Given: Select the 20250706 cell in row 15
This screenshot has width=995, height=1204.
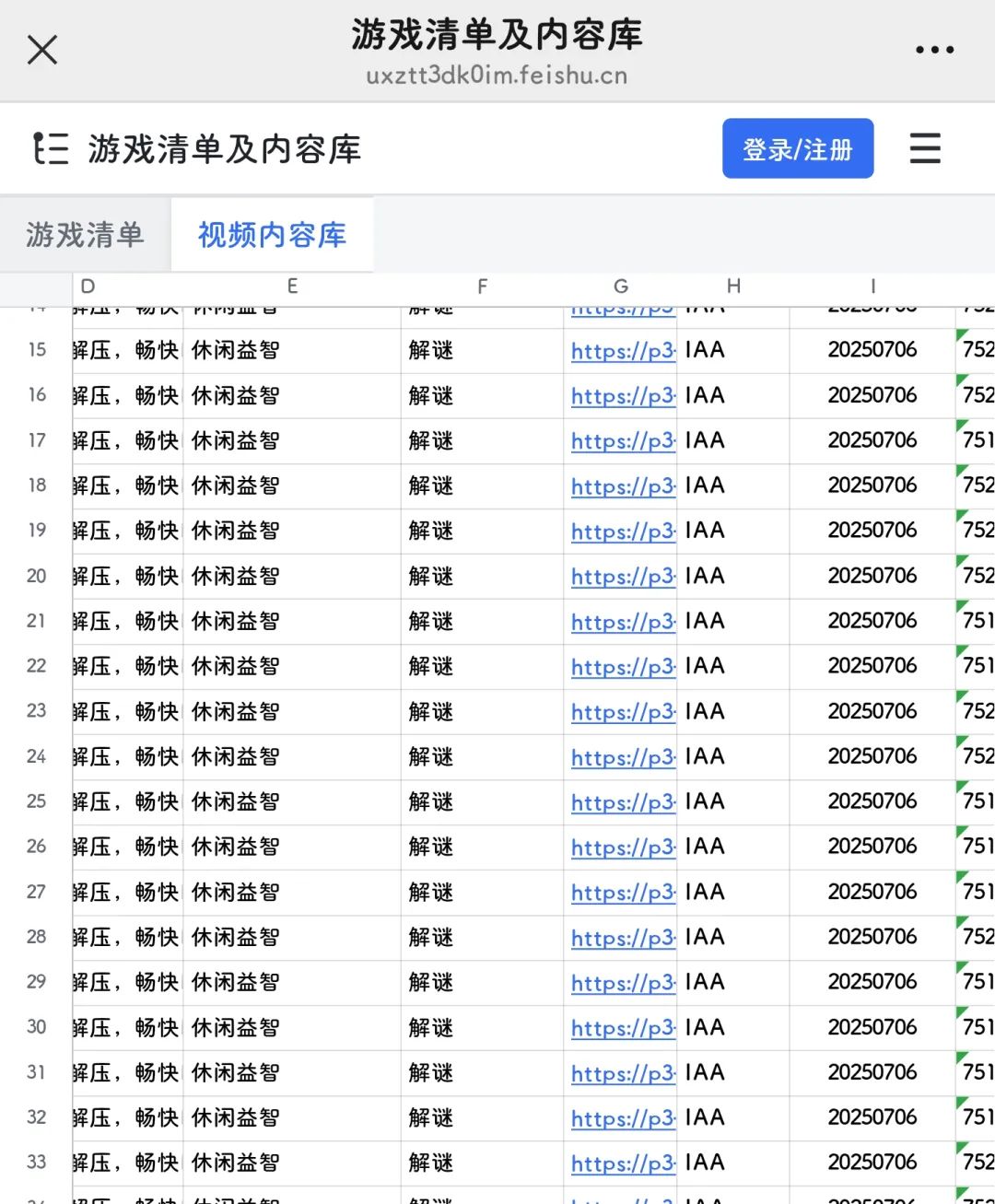Looking at the screenshot, I should (x=872, y=350).
